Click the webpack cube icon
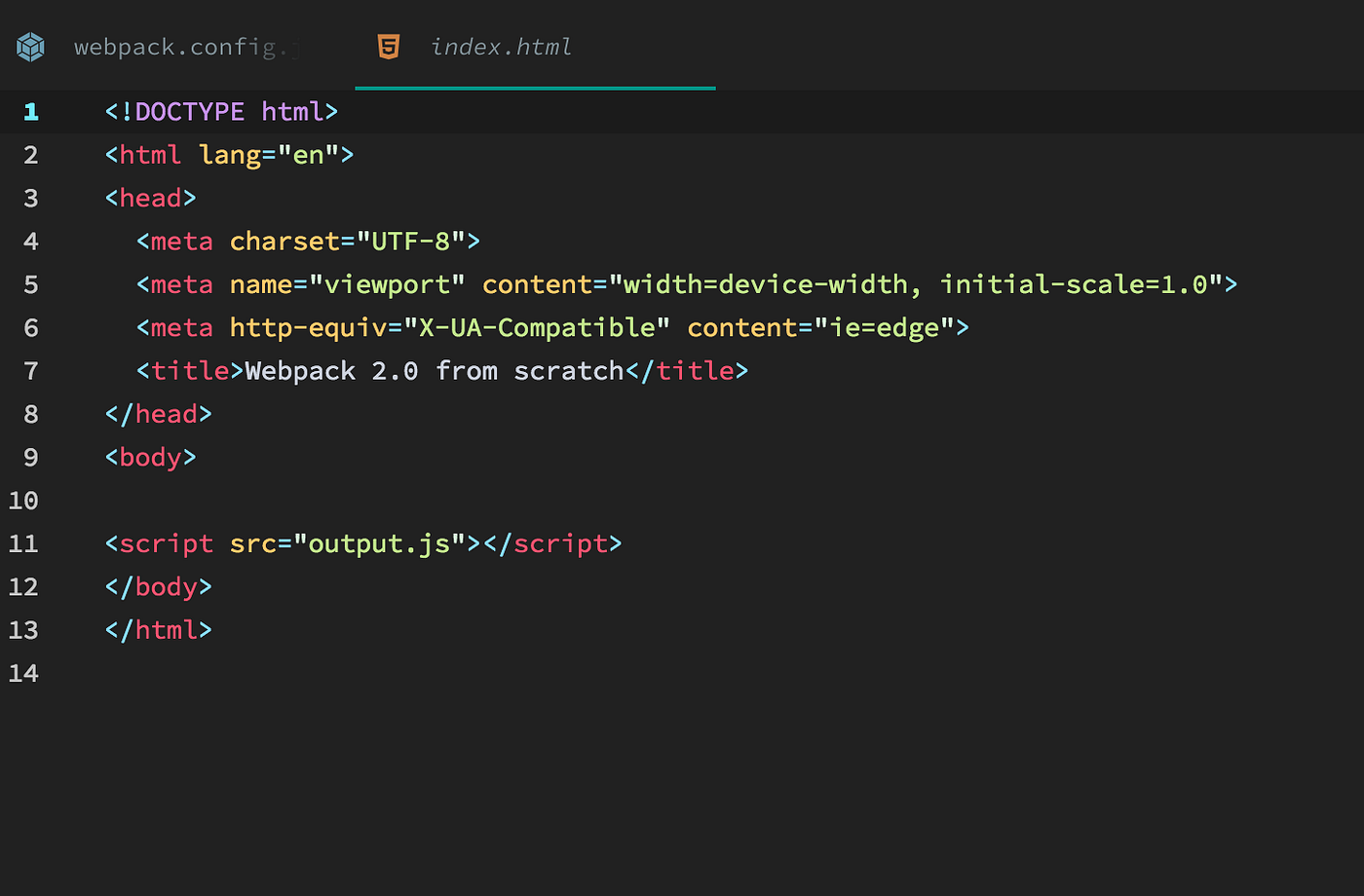This screenshot has width=1364, height=896. 29,46
